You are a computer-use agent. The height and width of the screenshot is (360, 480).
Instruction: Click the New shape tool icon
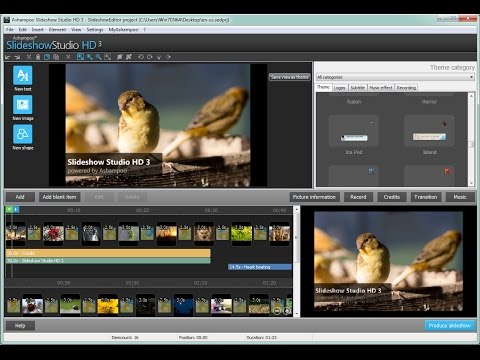[x=23, y=134]
